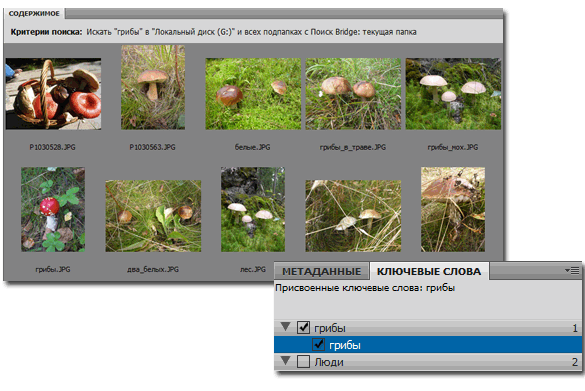The width and height of the screenshot is (585, 391).
Task: Click the Критерии поиска label
Action: tap(46, 32)
